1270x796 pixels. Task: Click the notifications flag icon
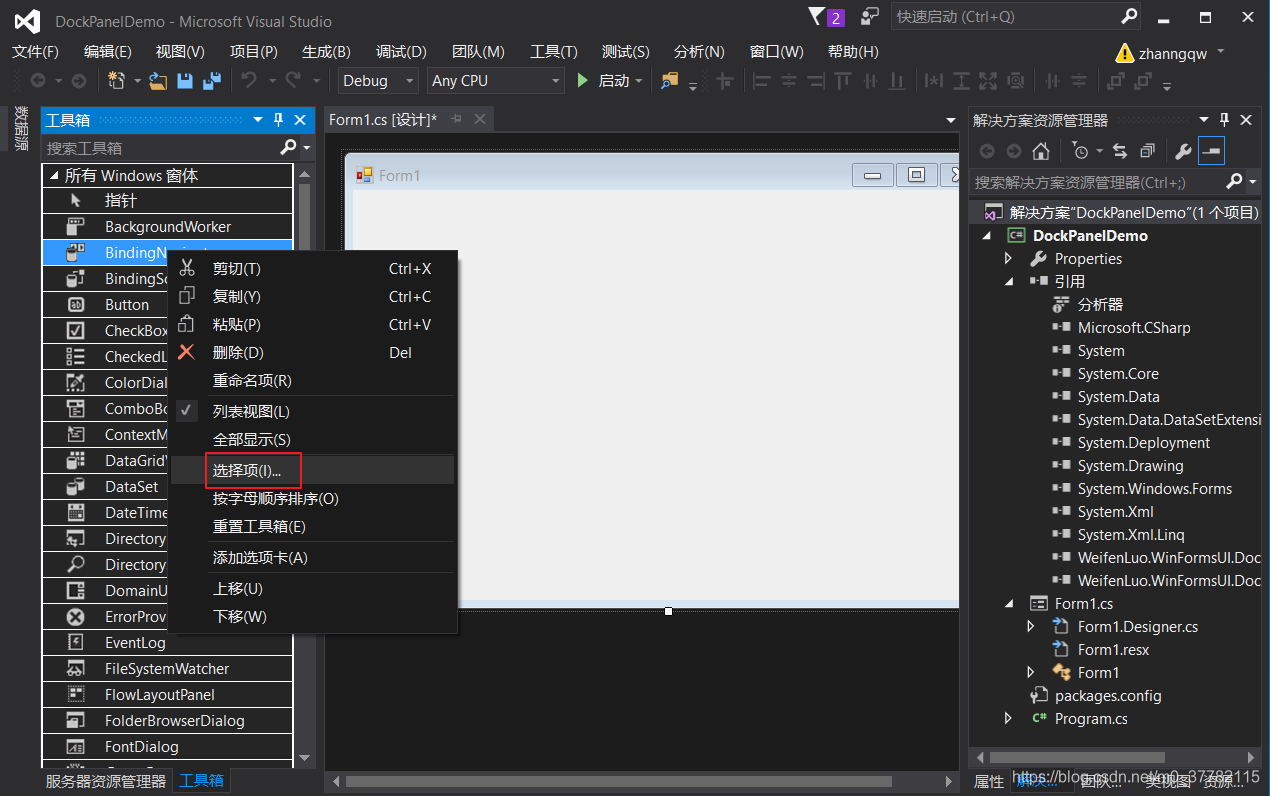(x=816, y=16)
